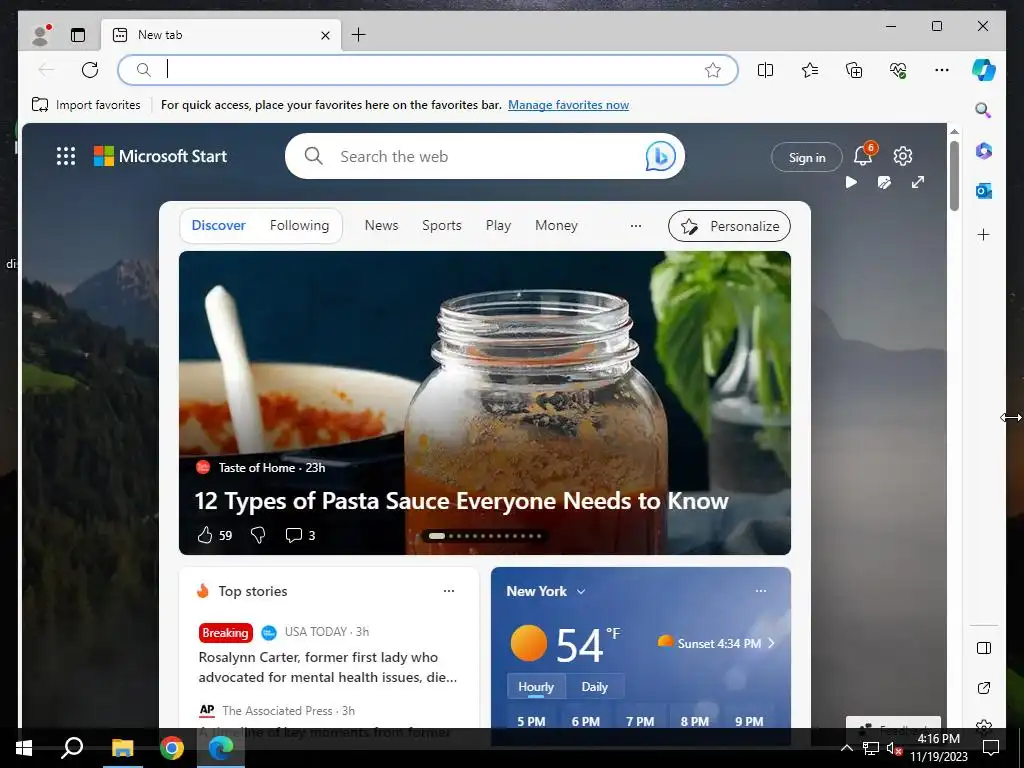
Task: Open the Favorites list icon
Action: [x=810, y=70]
